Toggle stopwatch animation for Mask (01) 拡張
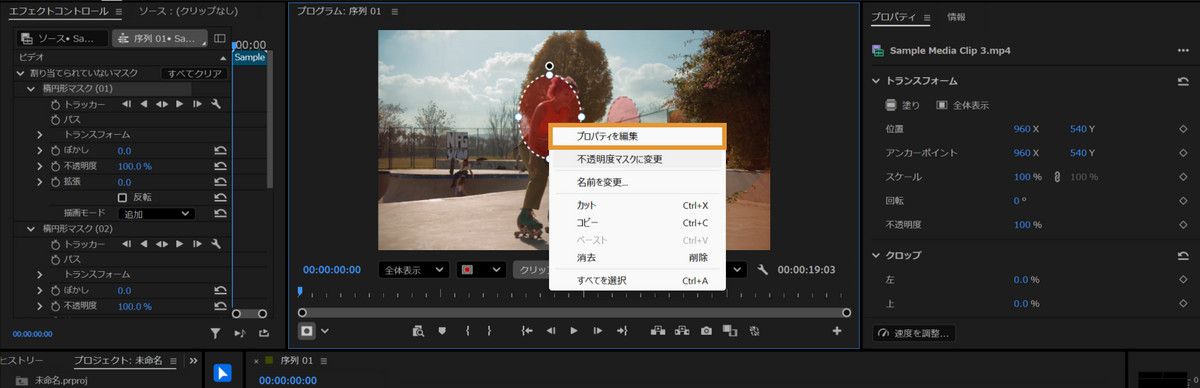The image size is (1200, 388). click(x=55, y=182)
